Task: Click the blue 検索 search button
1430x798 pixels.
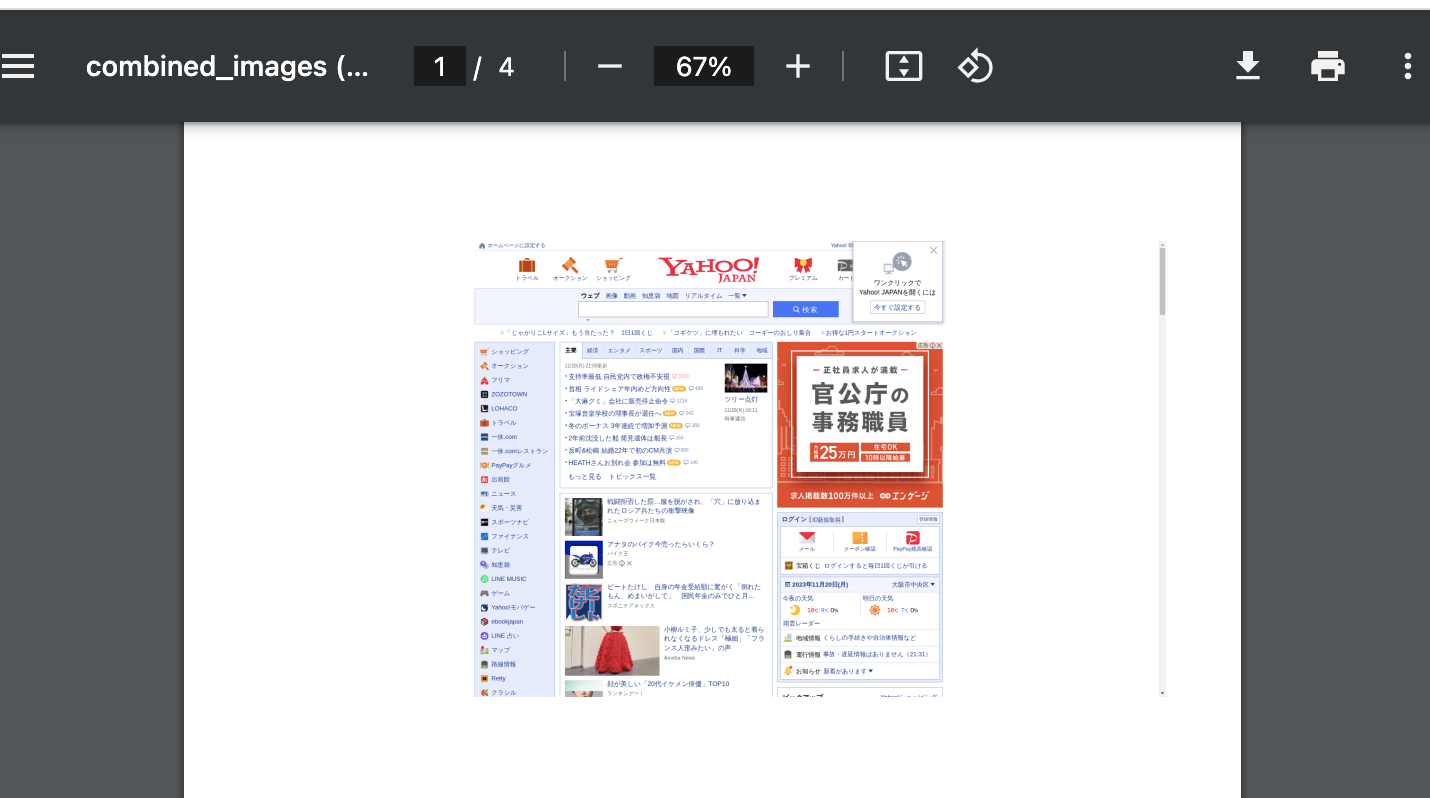Action: [x=805, y=310]
